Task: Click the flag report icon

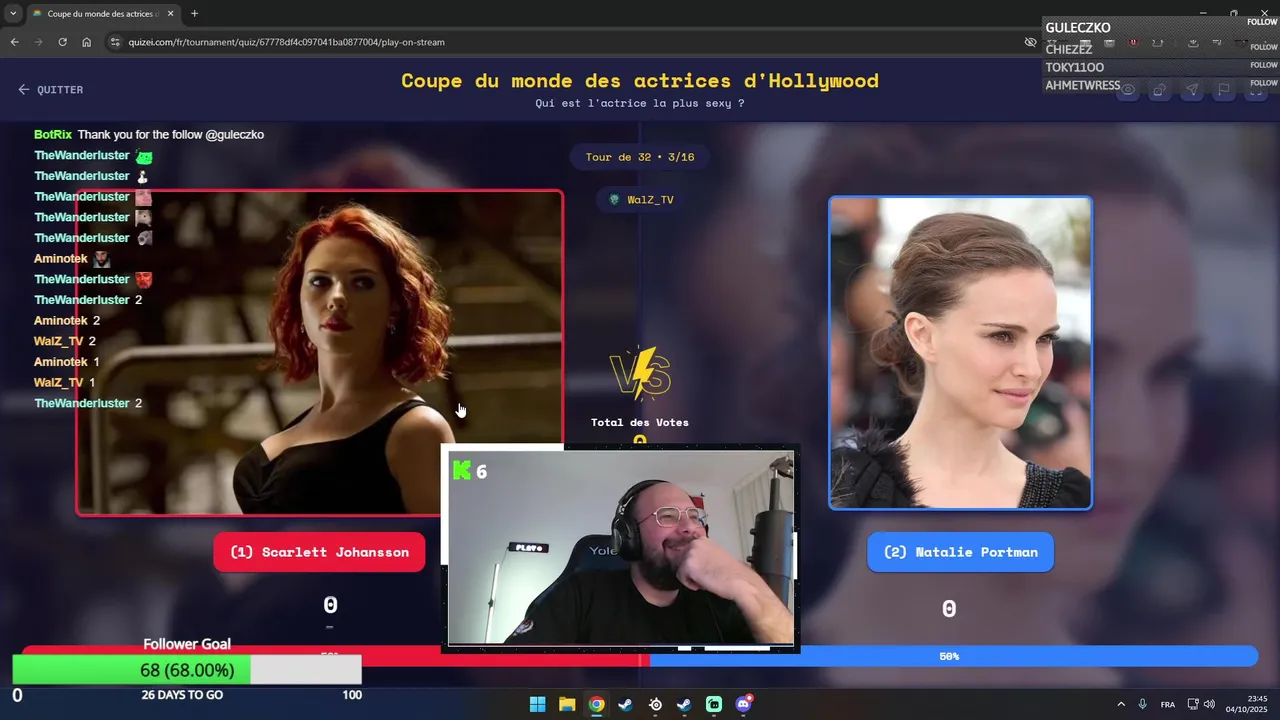Action: click(x=1224, y=90)
